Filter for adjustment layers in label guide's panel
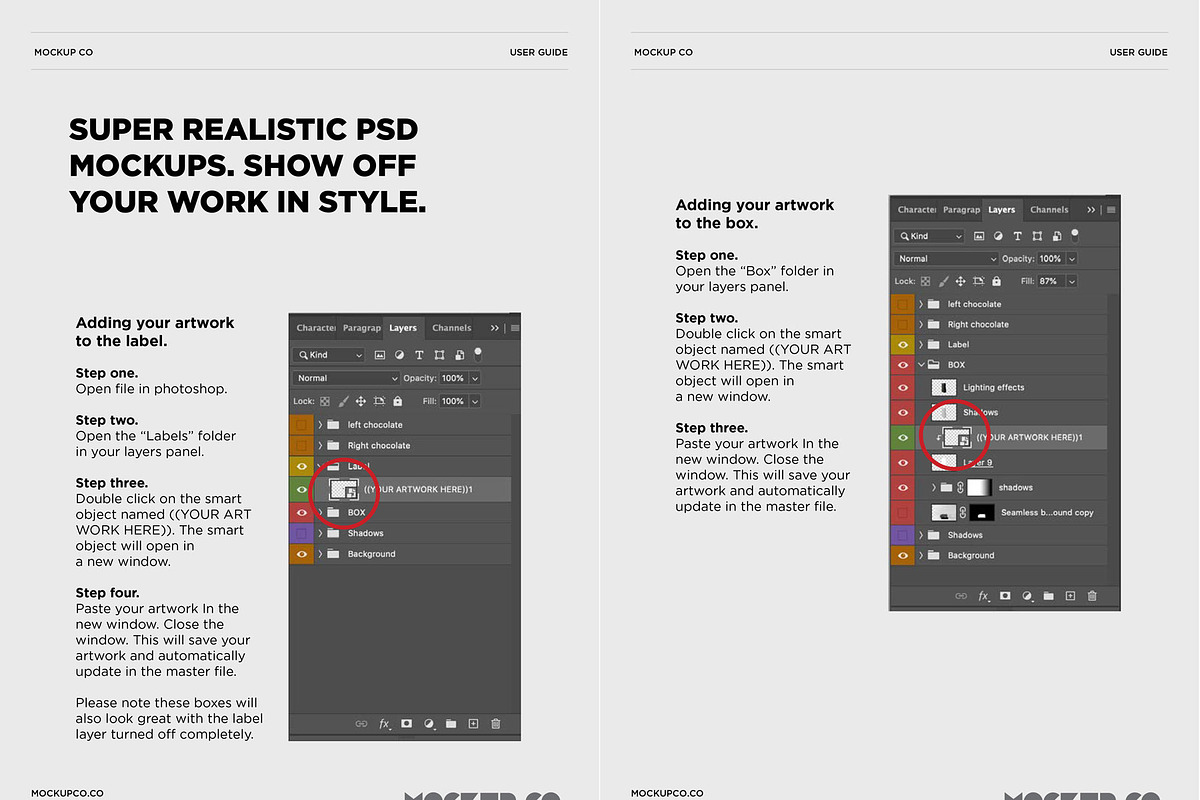Viewport: 1200px width, 800px height. [x=400, y=355]
